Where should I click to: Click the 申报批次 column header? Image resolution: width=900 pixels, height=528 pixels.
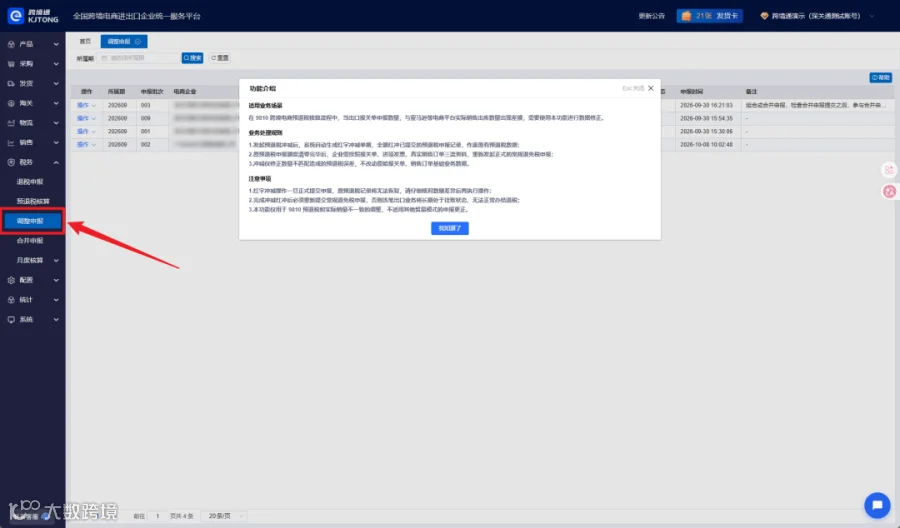(x=152, y=92)
